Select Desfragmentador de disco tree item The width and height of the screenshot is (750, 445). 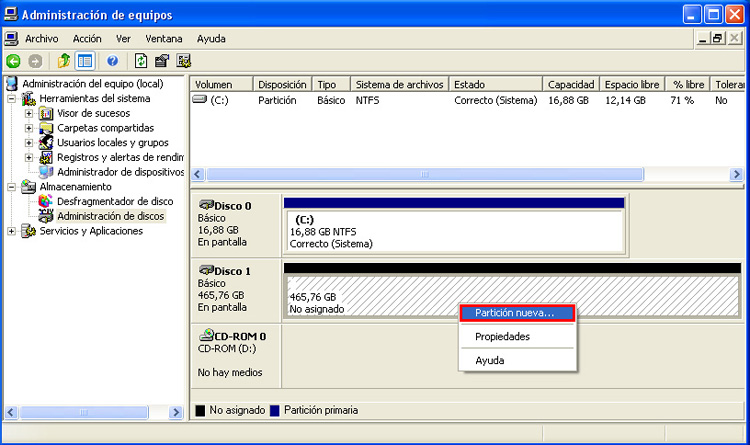pos(115,201)
